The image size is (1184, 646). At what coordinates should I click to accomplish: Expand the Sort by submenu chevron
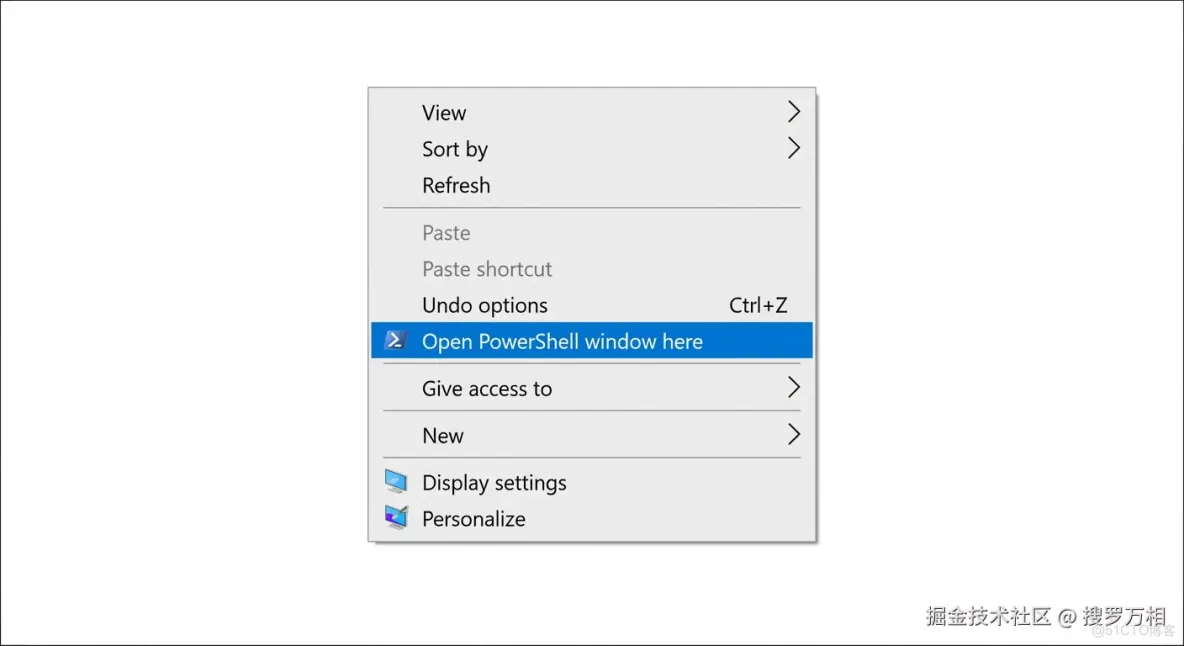(793, 148)
